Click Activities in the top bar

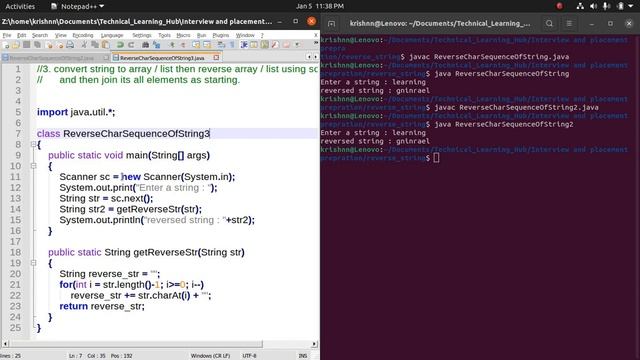coord(20,6)
